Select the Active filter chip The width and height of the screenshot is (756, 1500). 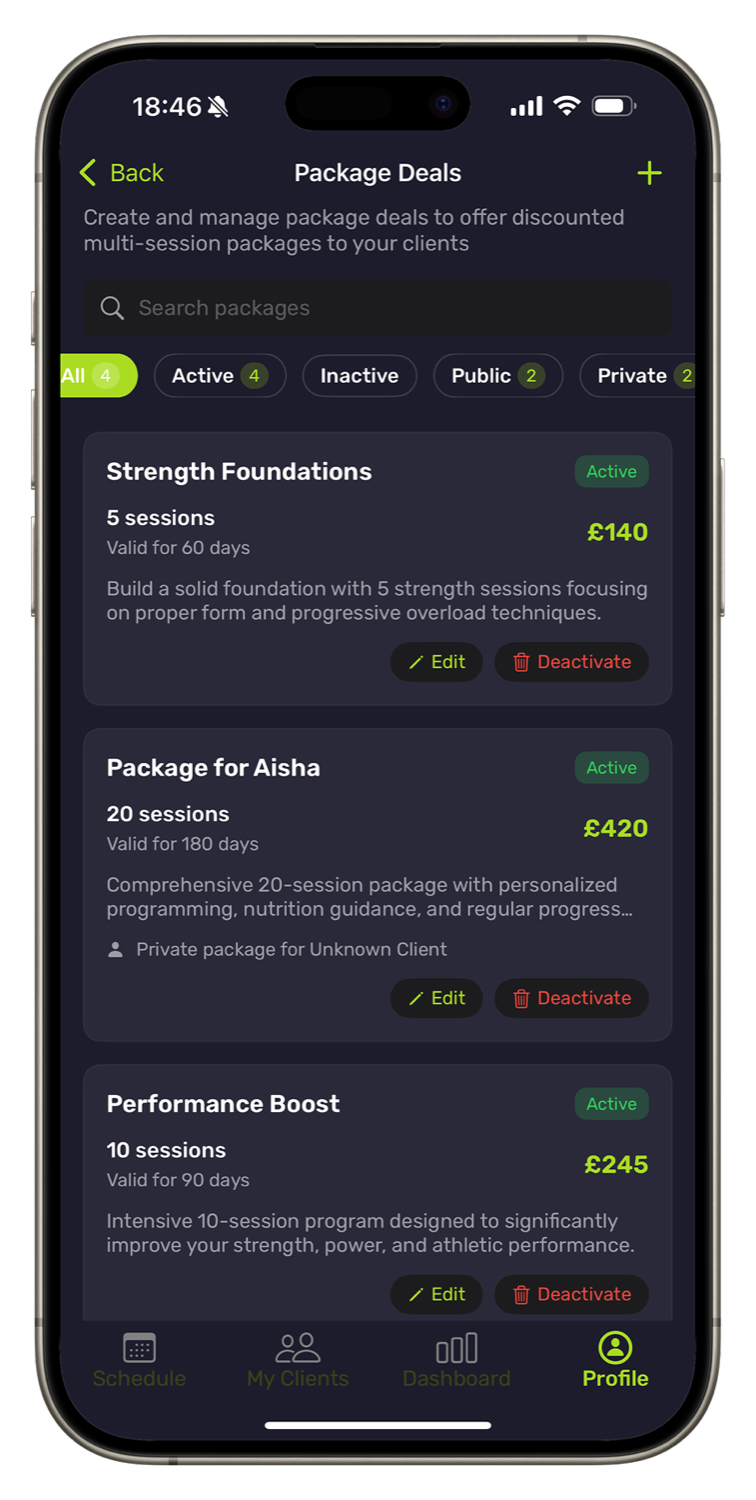(x=219, y=375)
